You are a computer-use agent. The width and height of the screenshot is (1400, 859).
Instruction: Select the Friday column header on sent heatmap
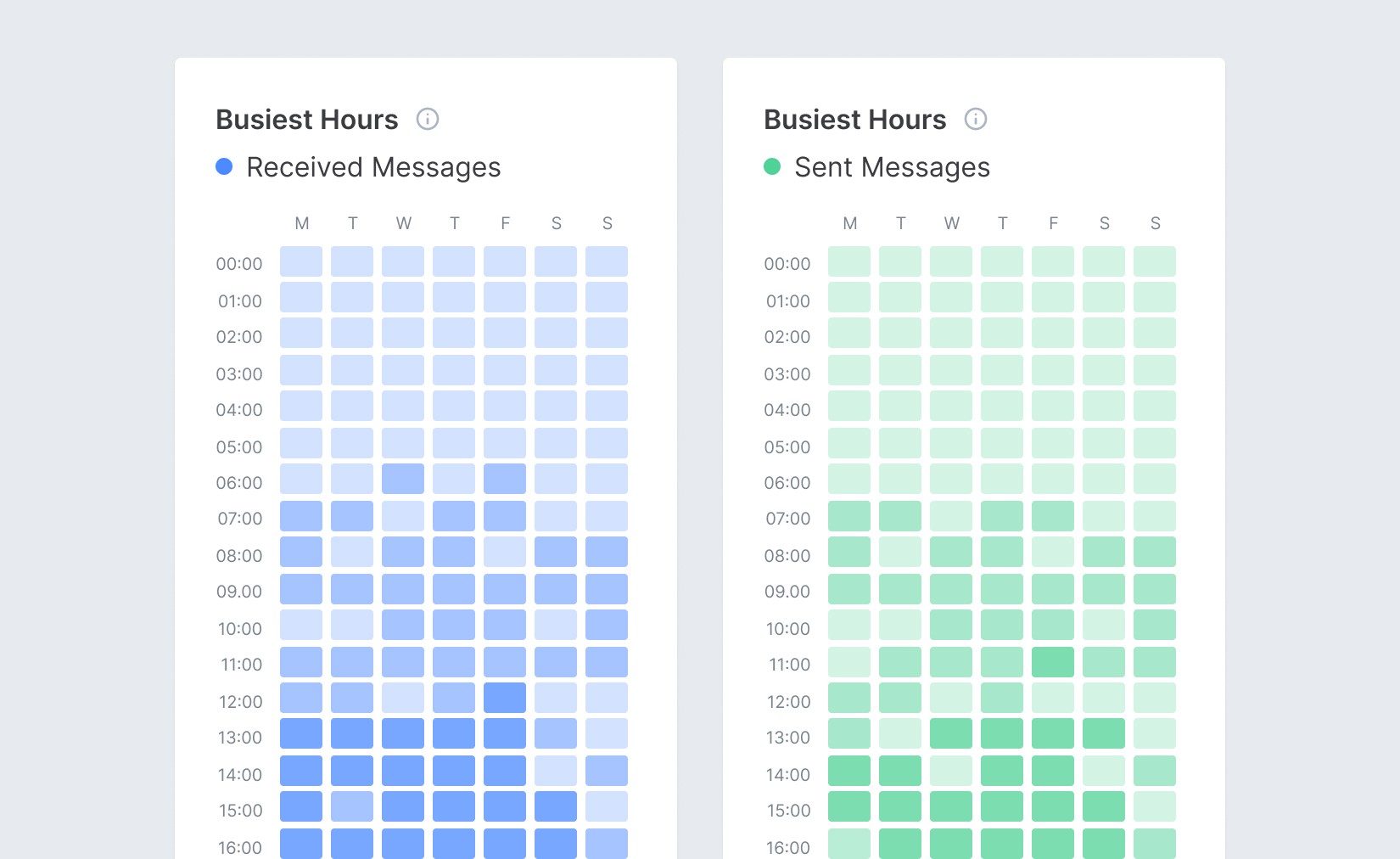coord(1053,223)
